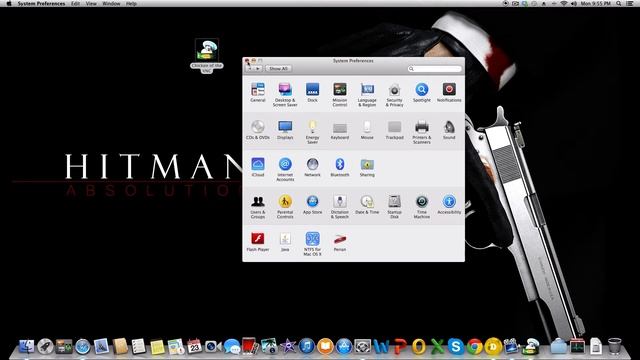Open Messages from the Dock

[232, 347]
